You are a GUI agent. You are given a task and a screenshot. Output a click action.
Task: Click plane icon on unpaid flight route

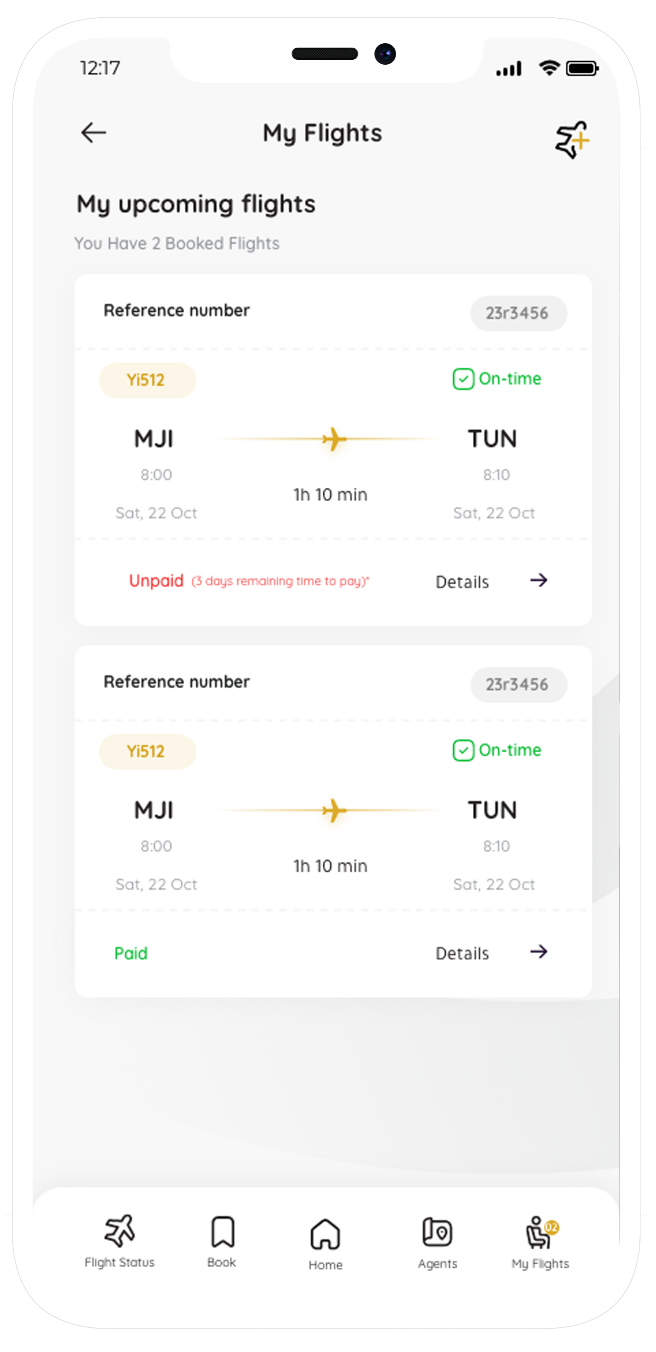click(334, 439)
